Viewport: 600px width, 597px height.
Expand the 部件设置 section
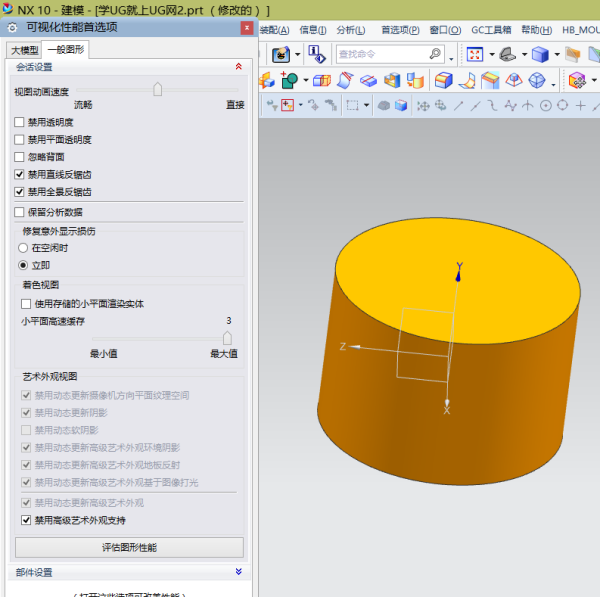click(x=238, y=572)
